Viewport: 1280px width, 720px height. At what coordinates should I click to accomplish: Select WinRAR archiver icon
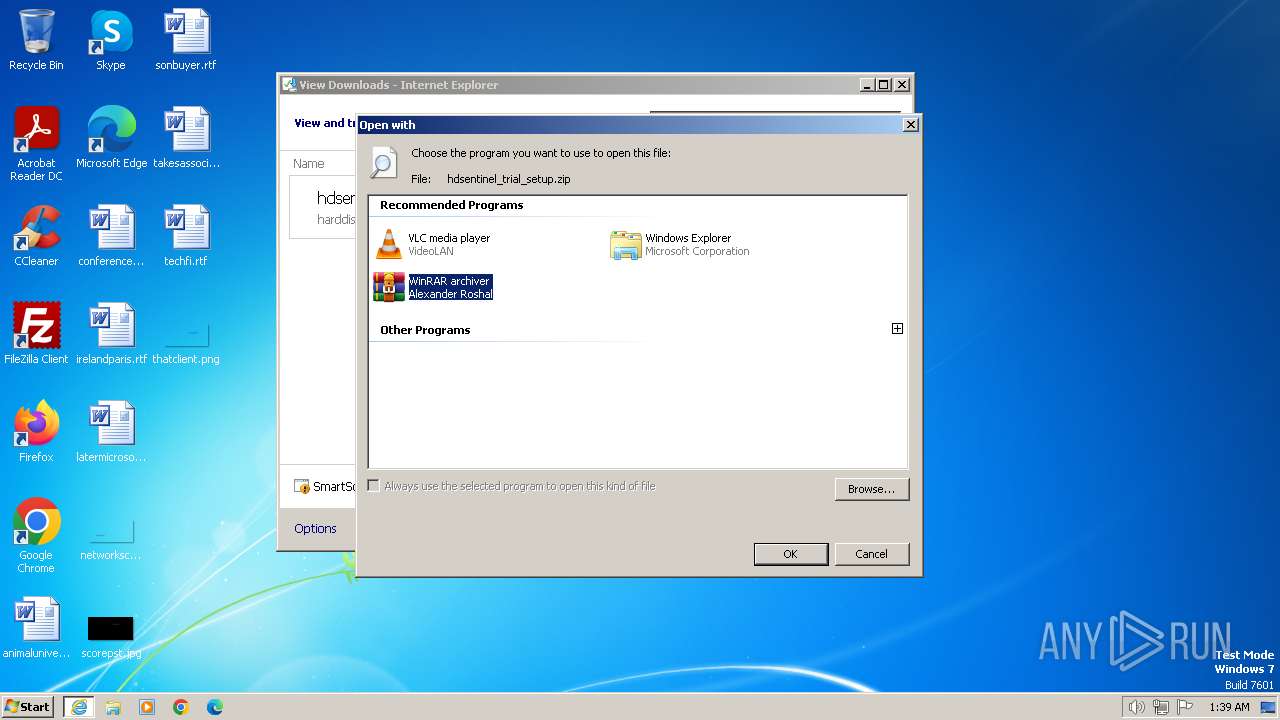389,287
